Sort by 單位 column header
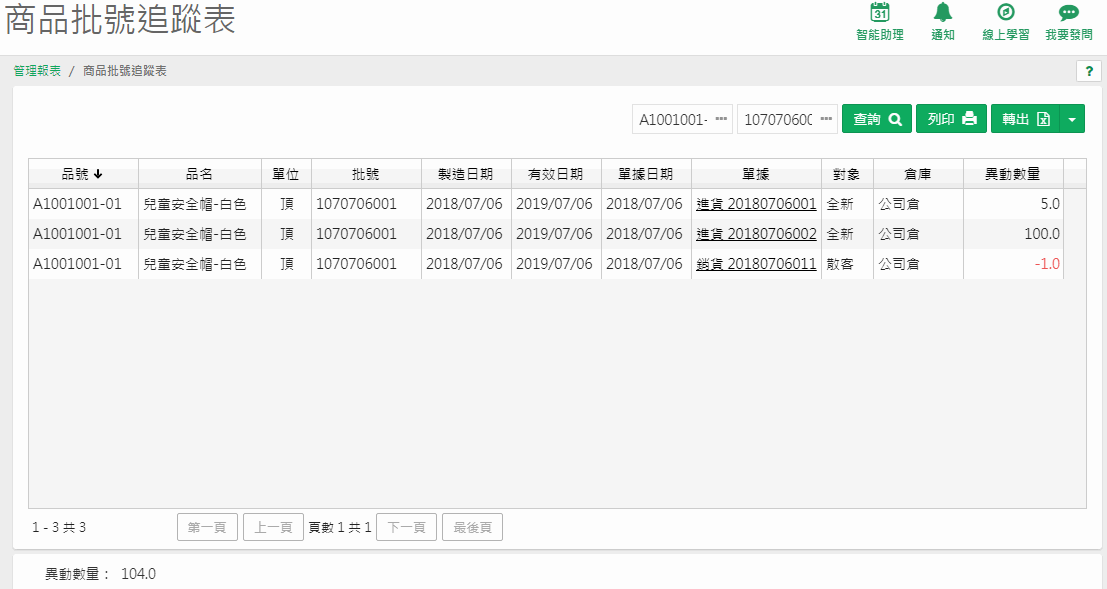This screenshot has height=589, width=1107. 286,174
